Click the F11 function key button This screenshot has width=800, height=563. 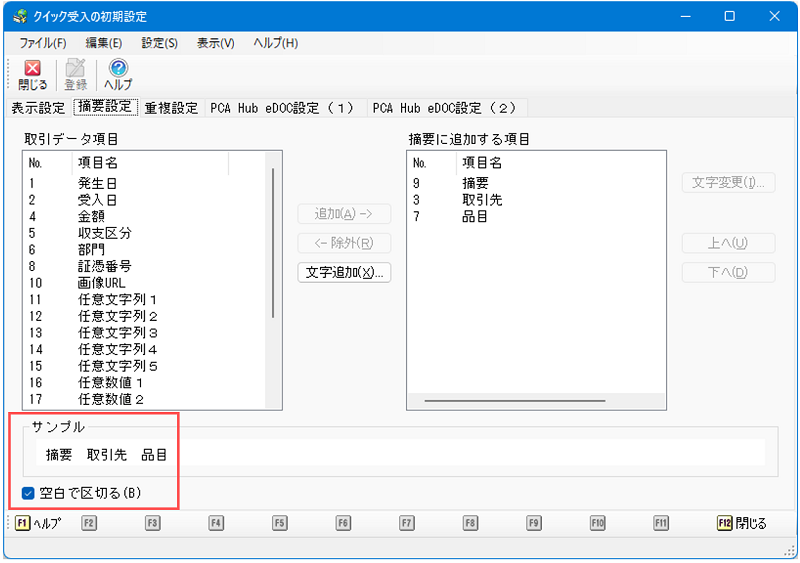661,523
